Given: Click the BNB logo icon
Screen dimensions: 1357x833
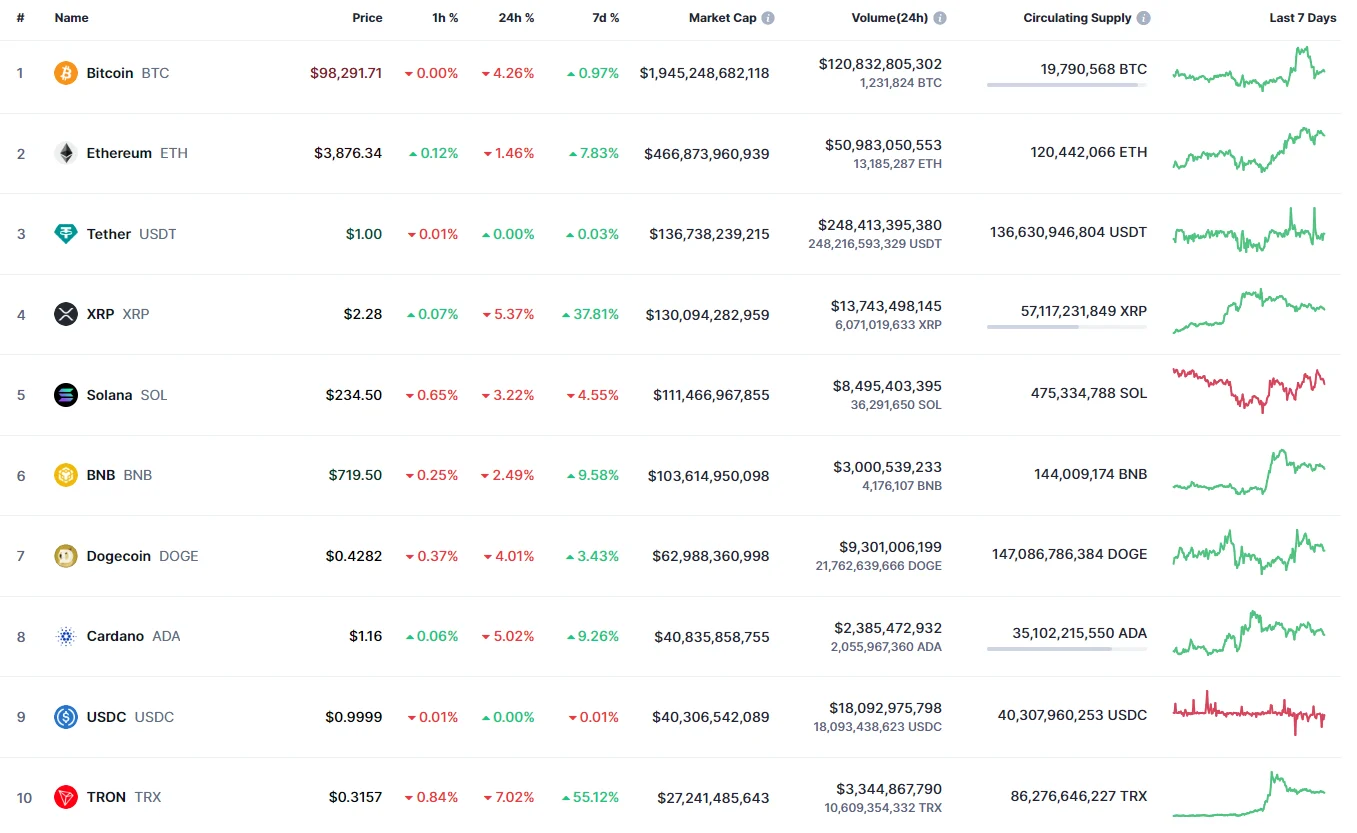Looking at the screenshot, I should click(x=65, y=475).
